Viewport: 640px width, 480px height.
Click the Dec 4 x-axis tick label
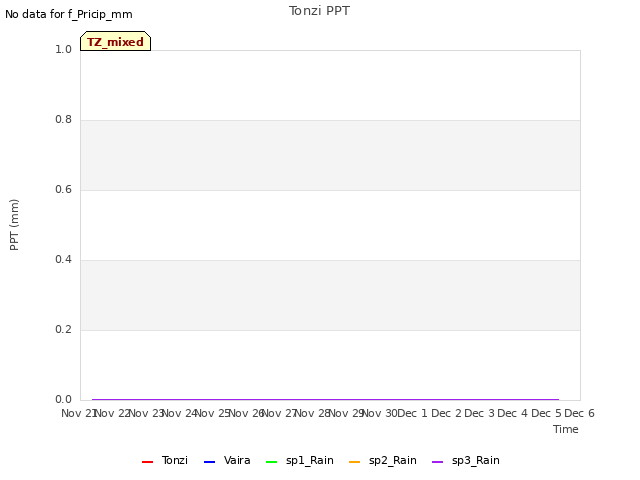(x=513, y=413)
